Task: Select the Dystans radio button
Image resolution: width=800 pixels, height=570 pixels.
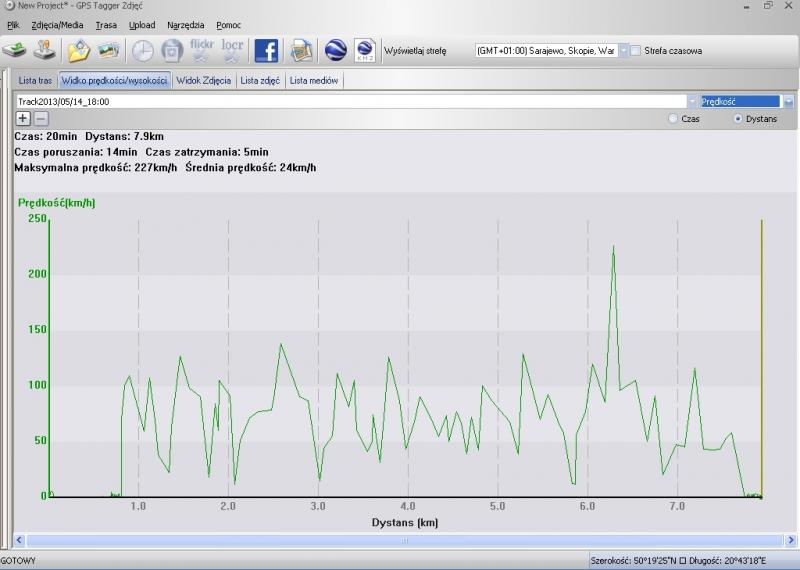Action: pos(738,118)
